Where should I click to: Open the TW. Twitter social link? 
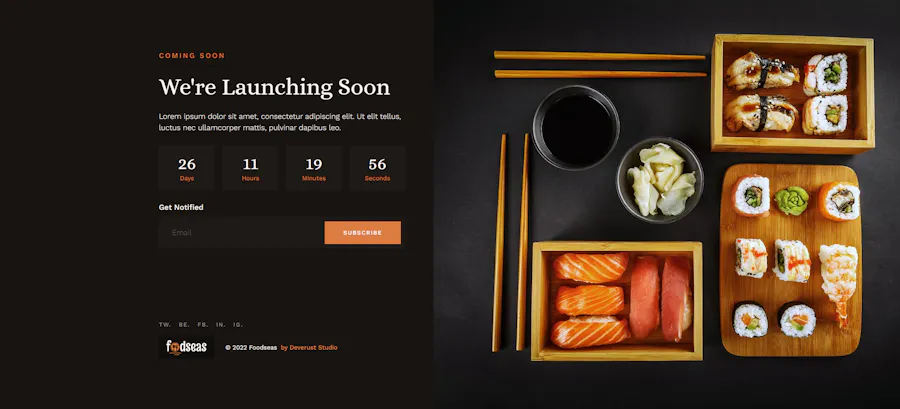[x=165, y=325]
